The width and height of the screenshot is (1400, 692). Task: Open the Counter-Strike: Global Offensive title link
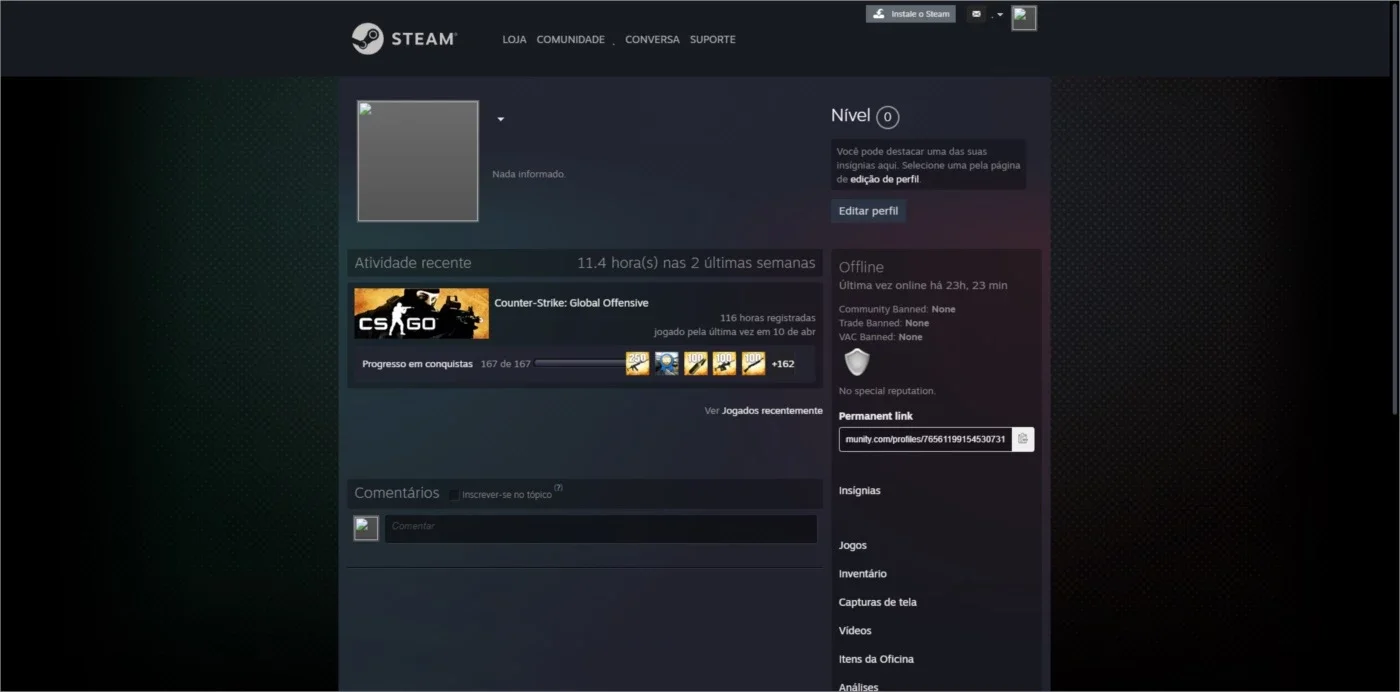[x=571, y=303]
